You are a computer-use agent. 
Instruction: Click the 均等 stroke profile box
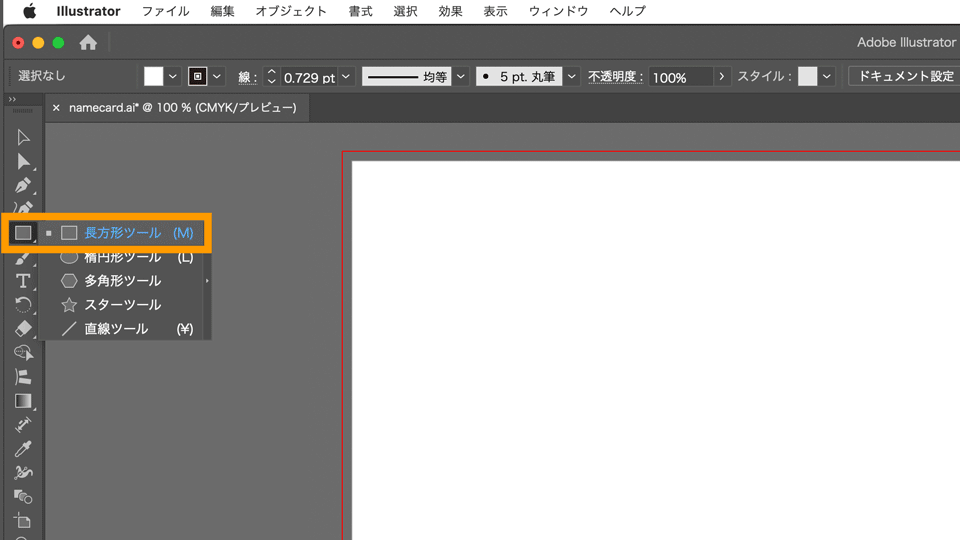407,77
